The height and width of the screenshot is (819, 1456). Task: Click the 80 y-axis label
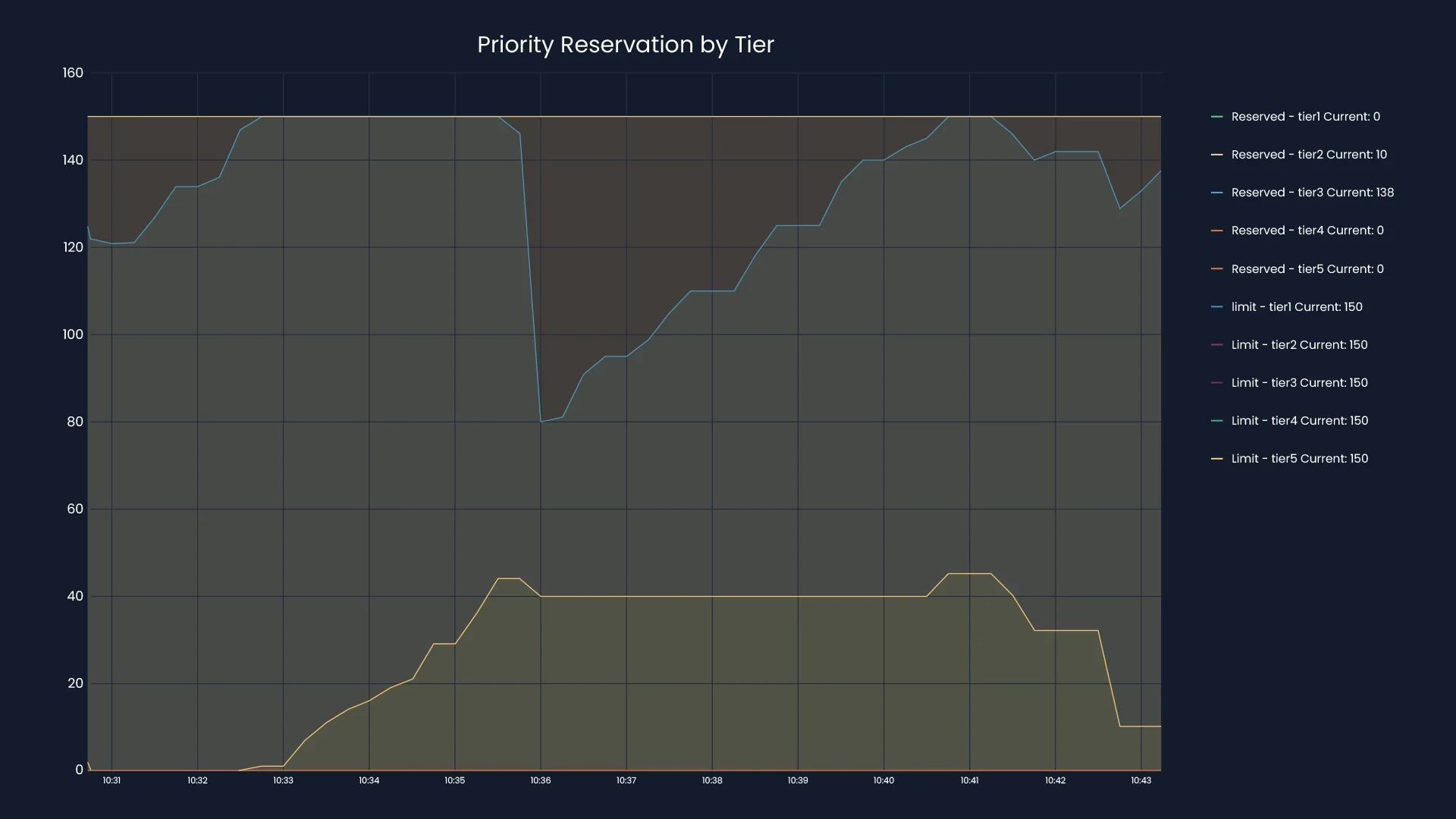pyautogui.click(x=75, y=422)
